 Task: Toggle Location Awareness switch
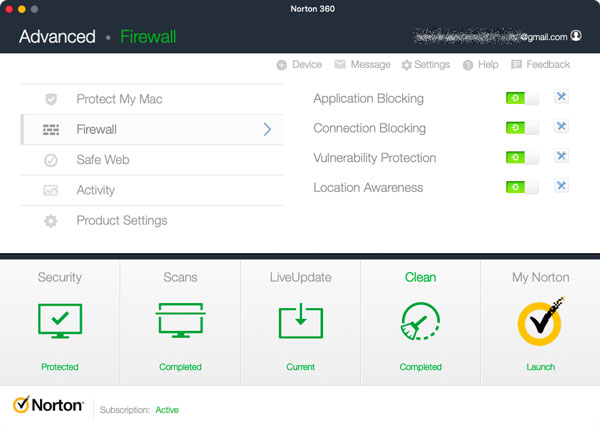(522, 187)
